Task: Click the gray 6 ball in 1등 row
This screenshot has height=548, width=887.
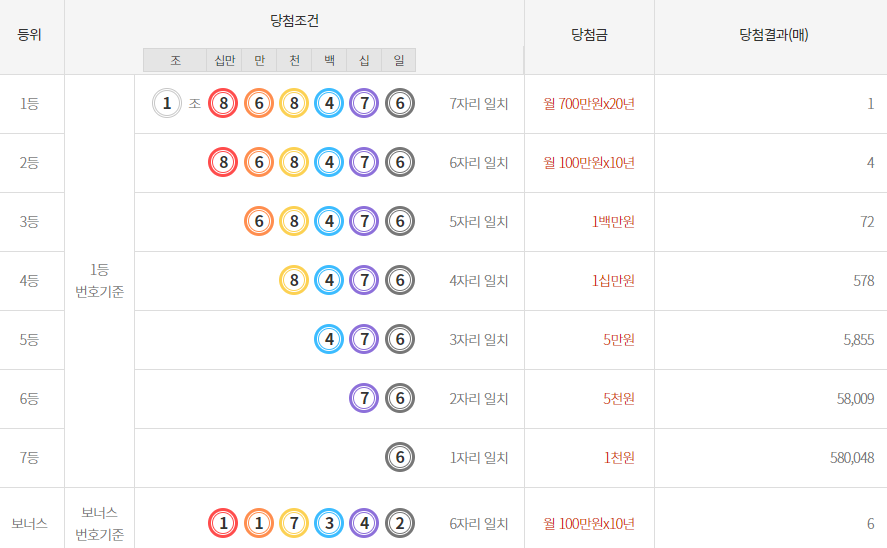Action: coord(400,103)
